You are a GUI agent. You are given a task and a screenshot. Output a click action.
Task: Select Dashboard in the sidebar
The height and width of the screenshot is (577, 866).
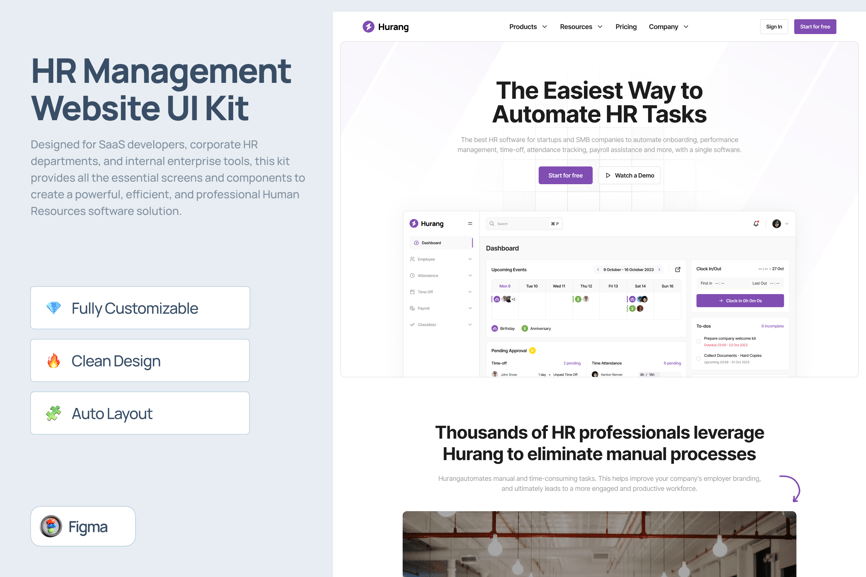[431, 243]
